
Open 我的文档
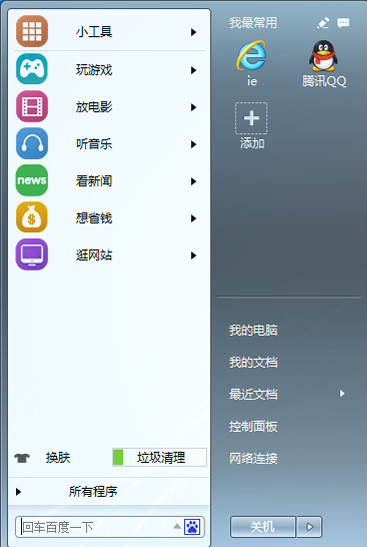click(253, 362)
